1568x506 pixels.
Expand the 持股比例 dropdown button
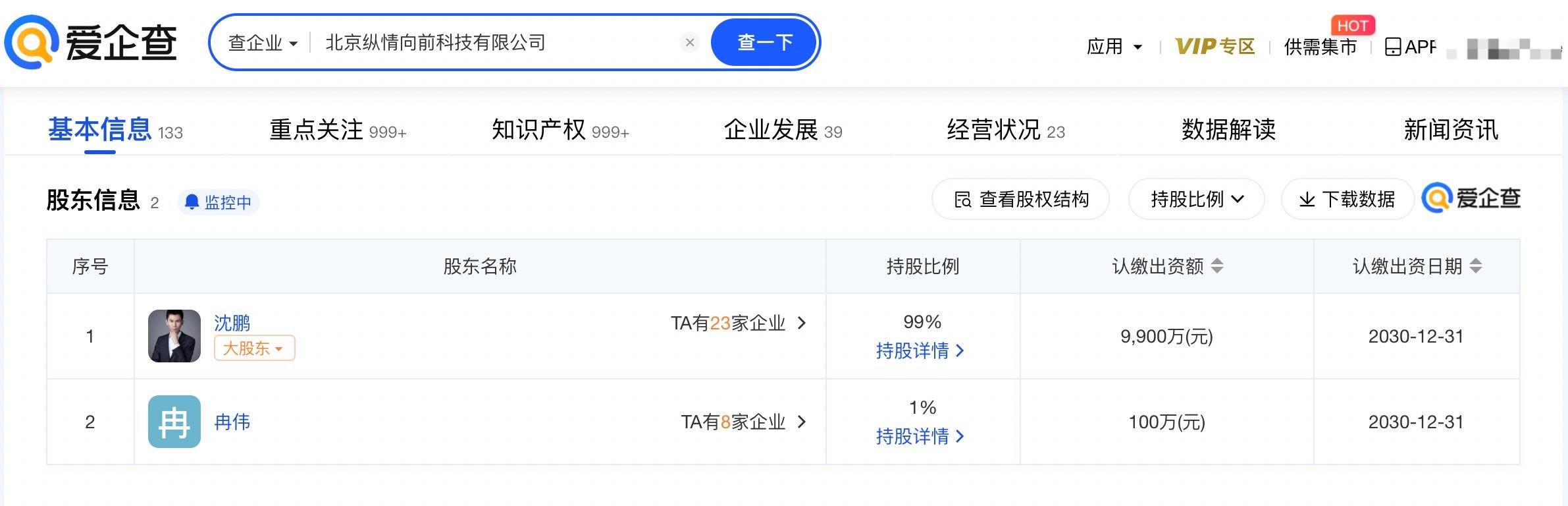point(1196,199)
